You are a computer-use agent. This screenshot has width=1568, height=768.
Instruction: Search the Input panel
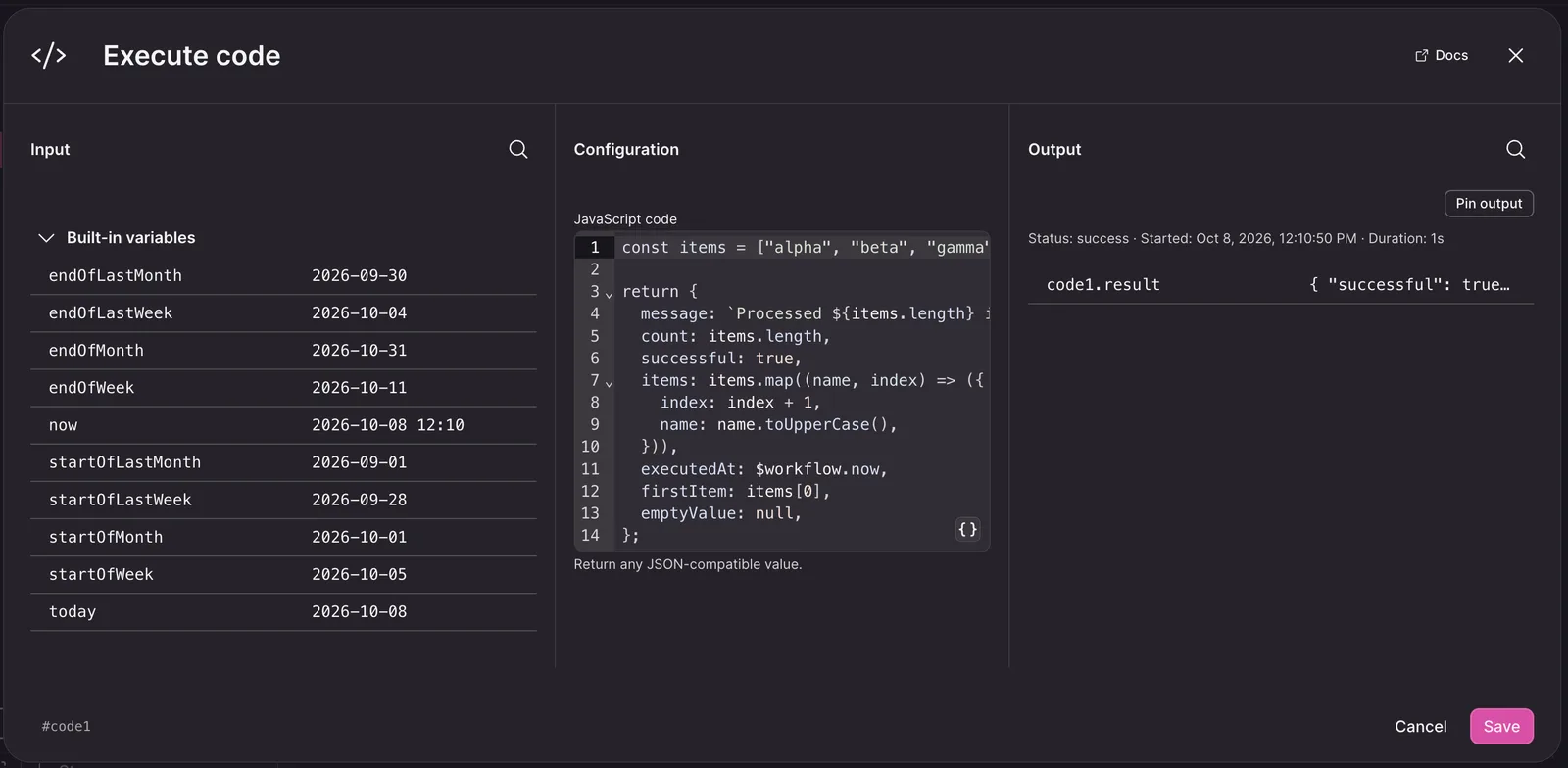coord(518,149)
